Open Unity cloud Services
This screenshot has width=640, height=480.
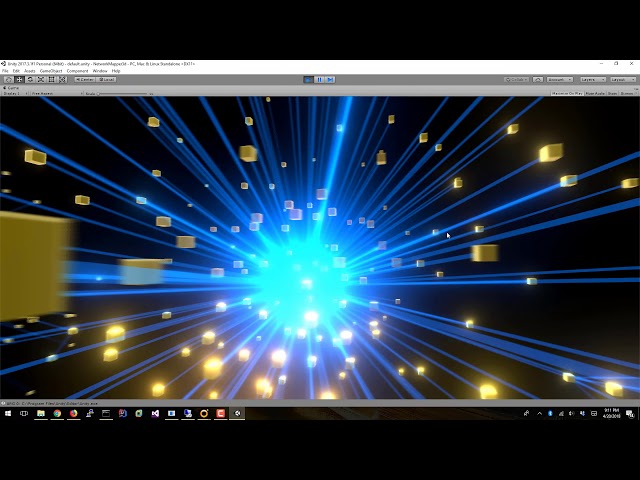click(538, 80)
